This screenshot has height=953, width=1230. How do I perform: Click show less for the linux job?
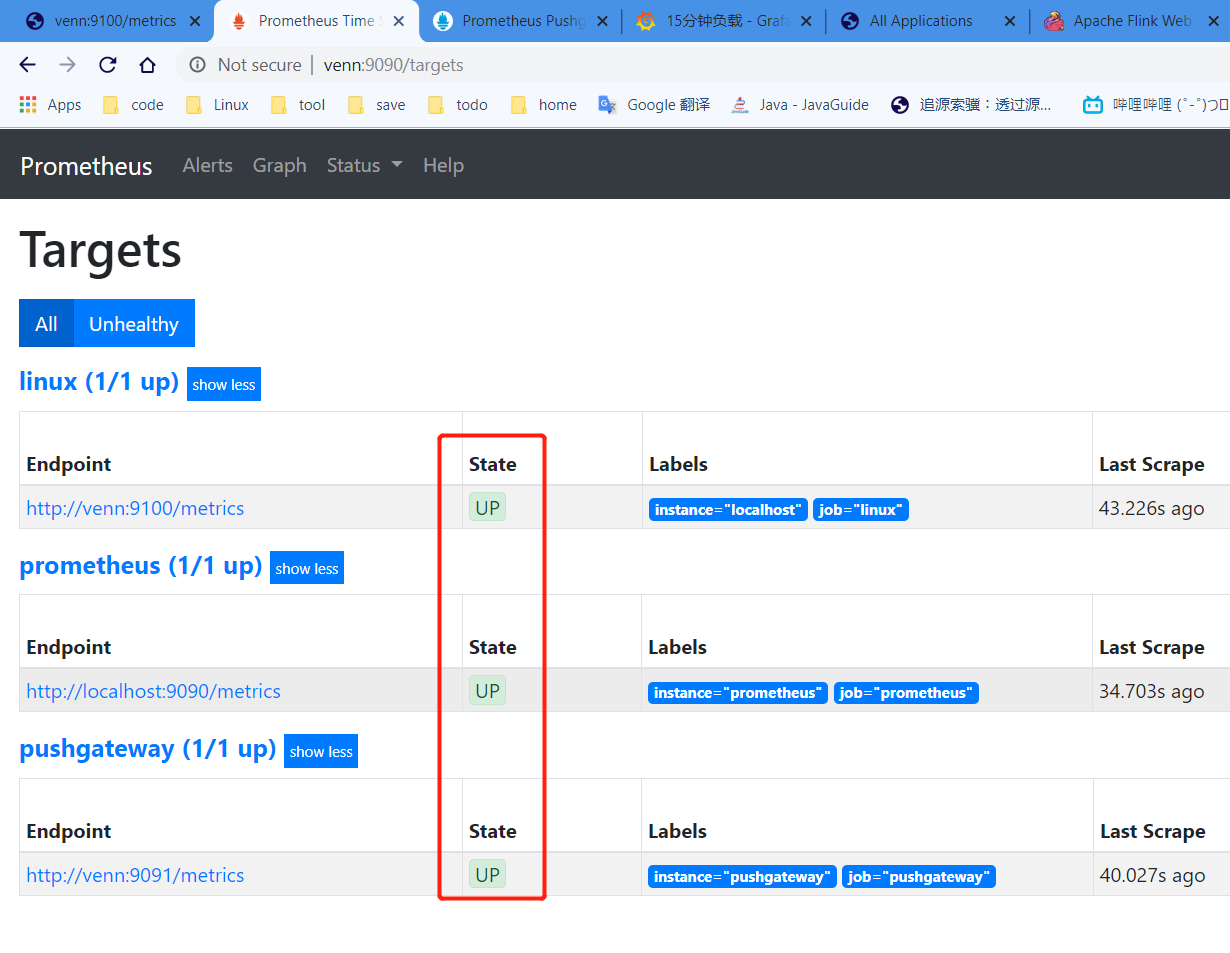tap(223, 384)
